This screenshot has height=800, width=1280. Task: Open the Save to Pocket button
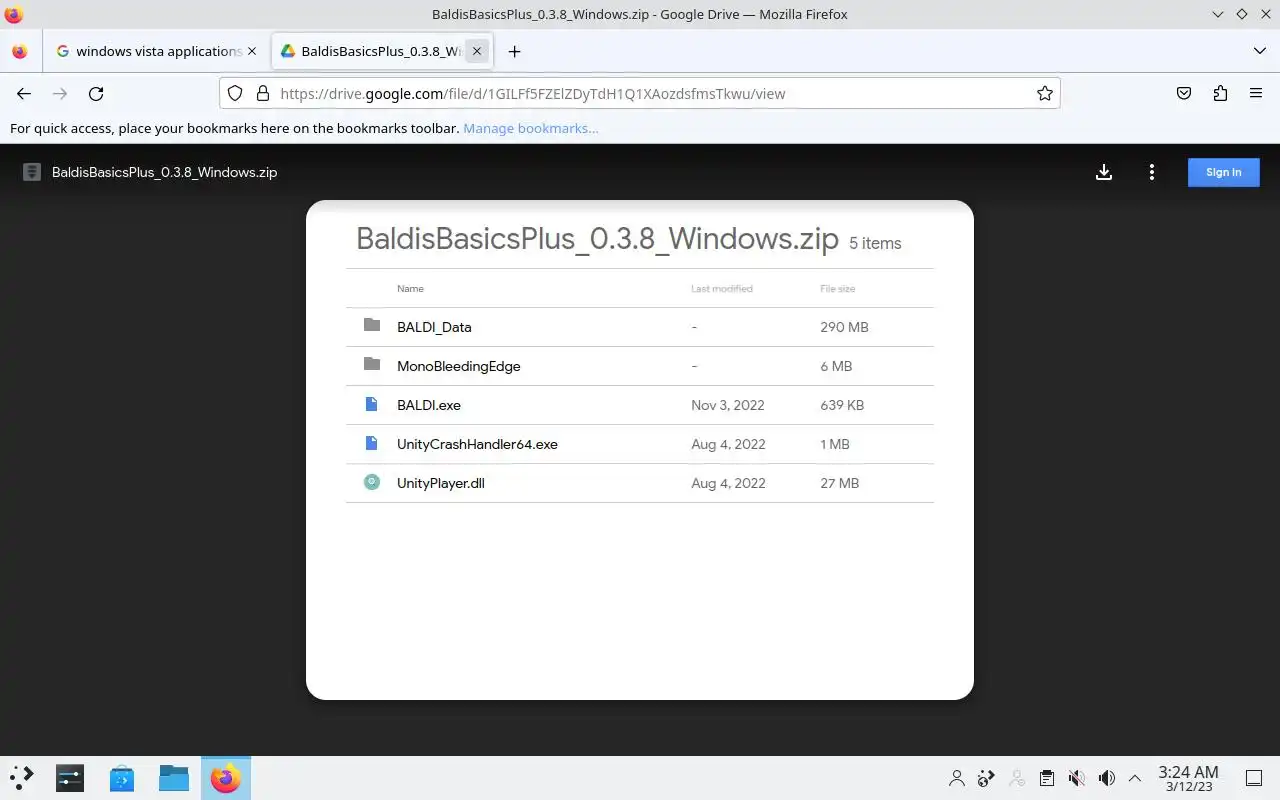[1184, 93]
